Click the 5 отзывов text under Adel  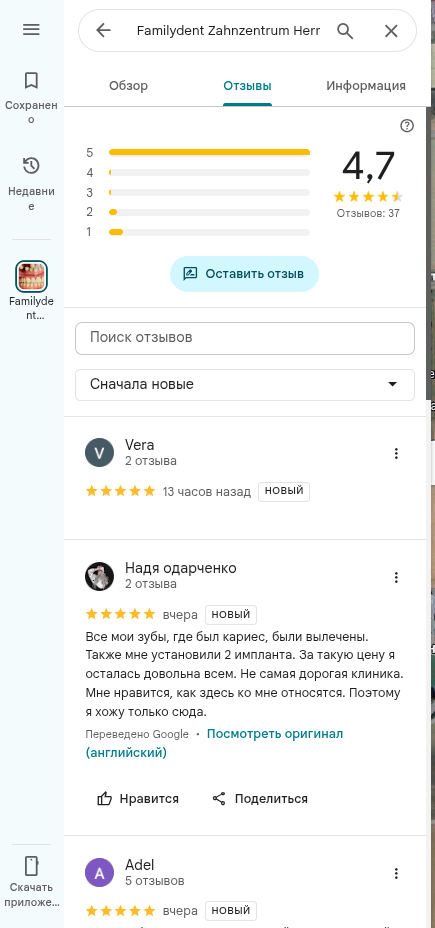coord(154,881)
